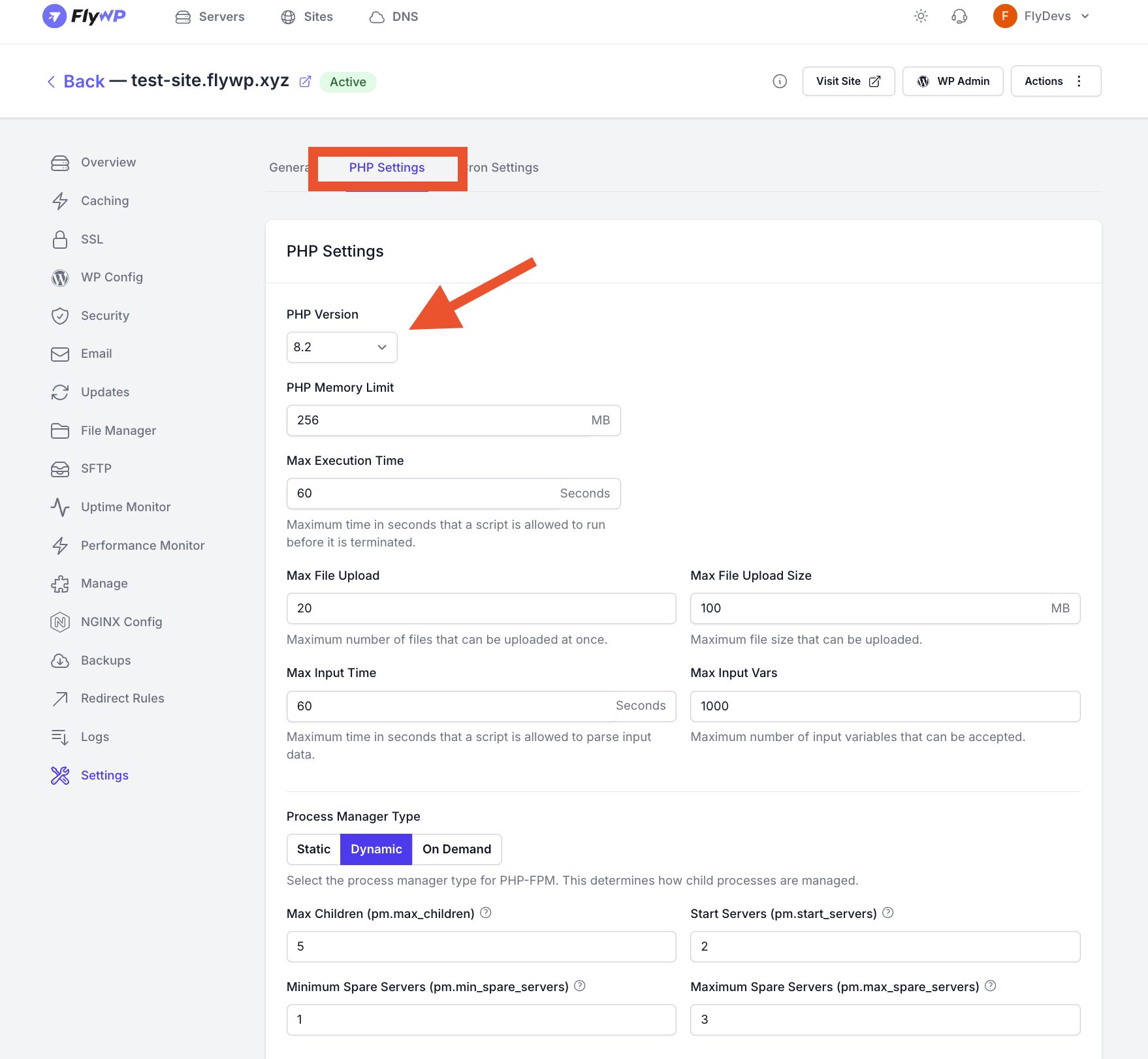
Task: Click the Max Children help tooltip
Action: [x=486, y=912]
